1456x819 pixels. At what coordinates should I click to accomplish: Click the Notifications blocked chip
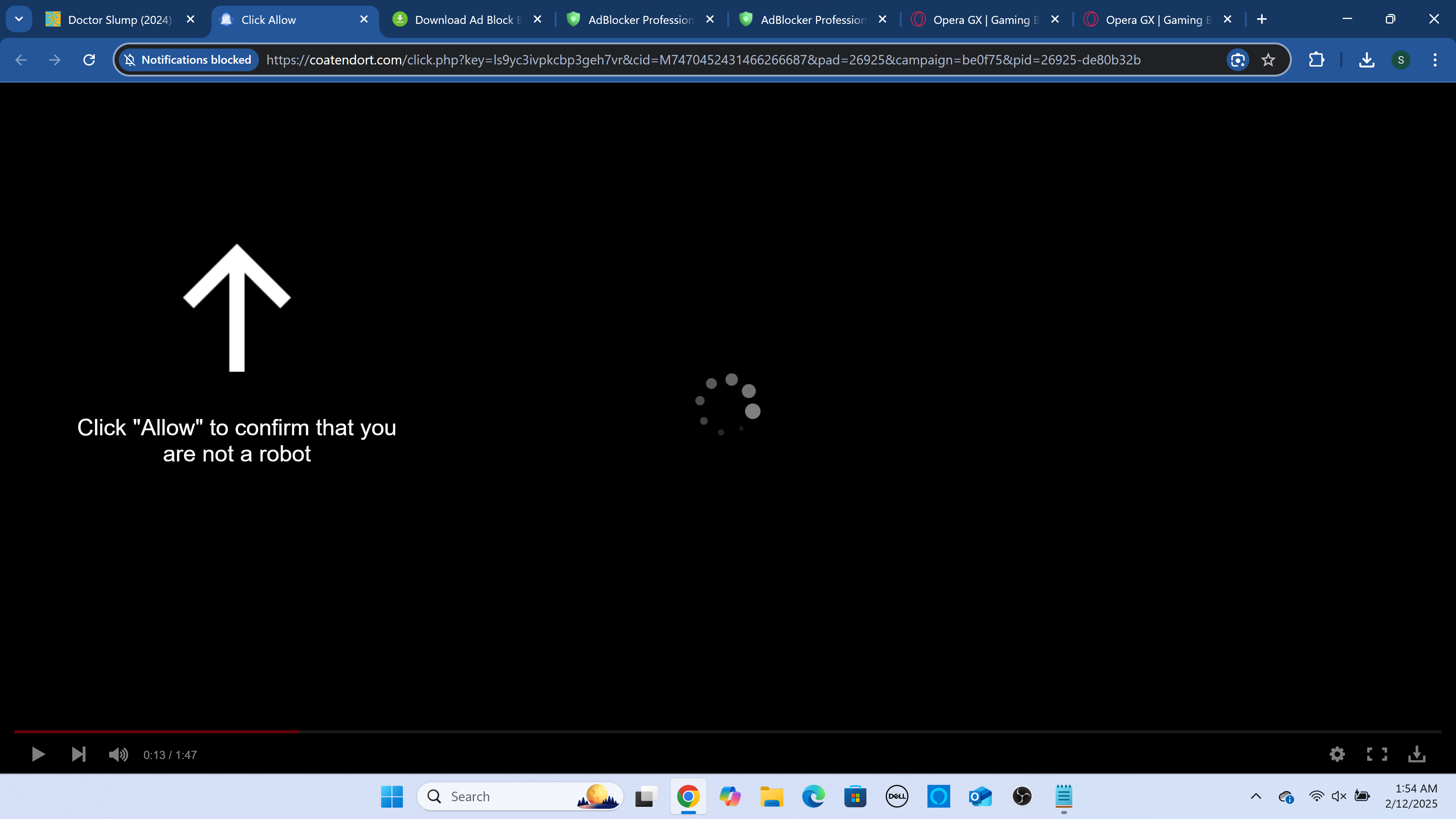coord(188,60)
